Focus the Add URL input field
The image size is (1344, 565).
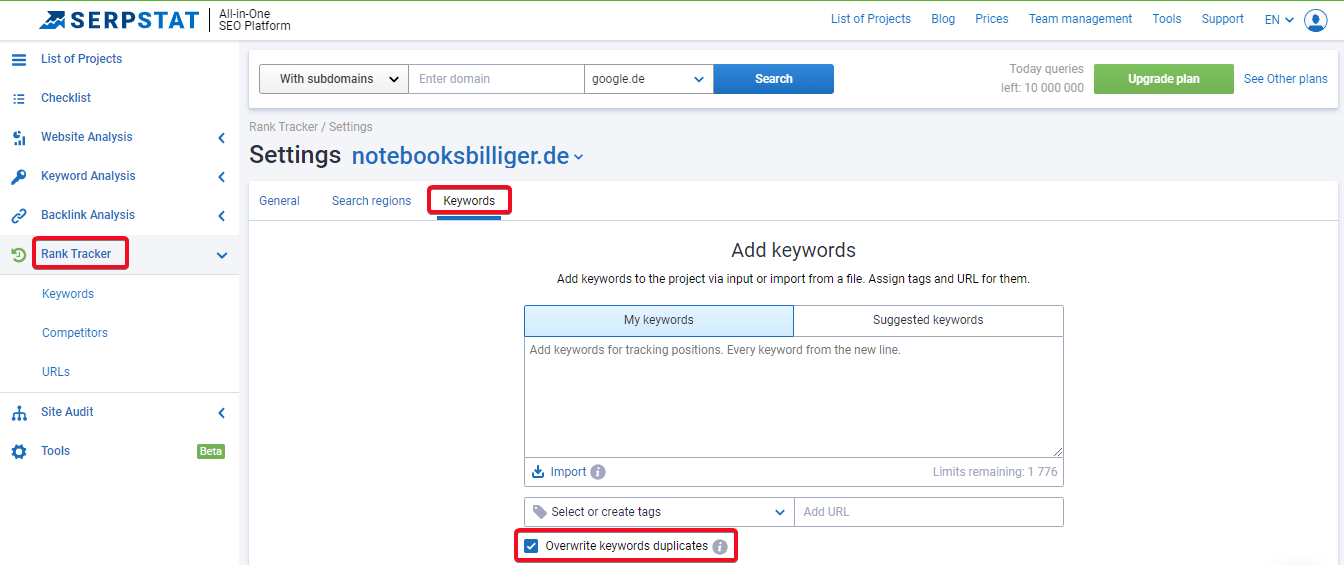[x=929, y=512]
